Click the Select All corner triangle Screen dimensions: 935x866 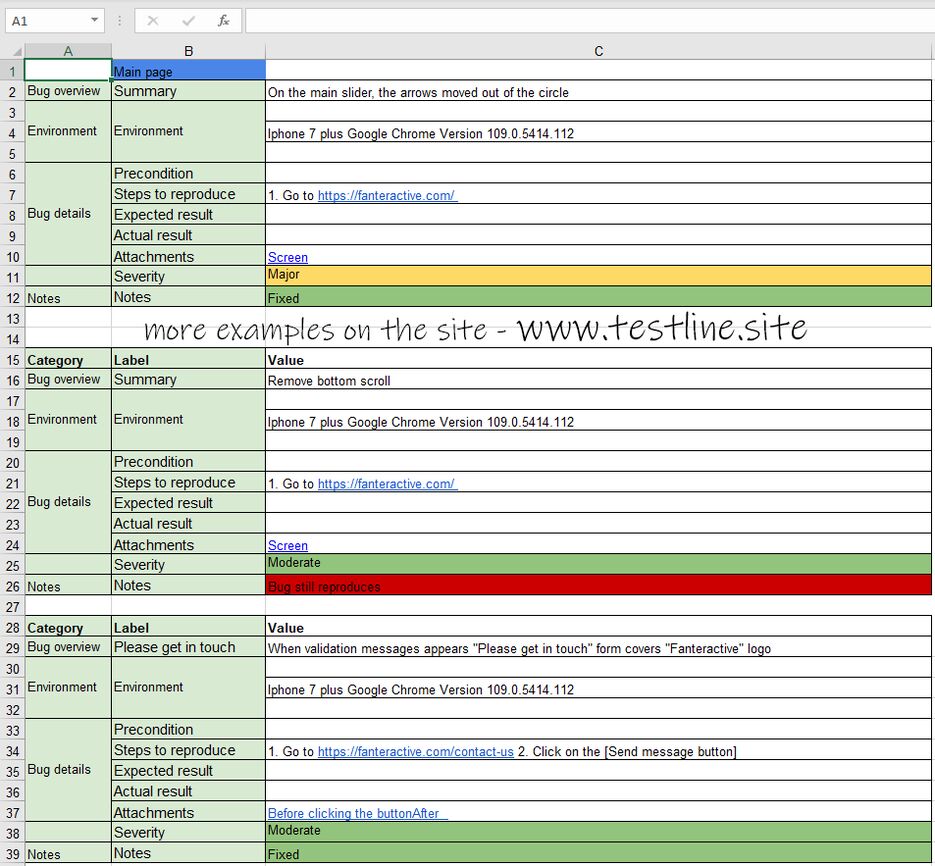tap(15, 51)
